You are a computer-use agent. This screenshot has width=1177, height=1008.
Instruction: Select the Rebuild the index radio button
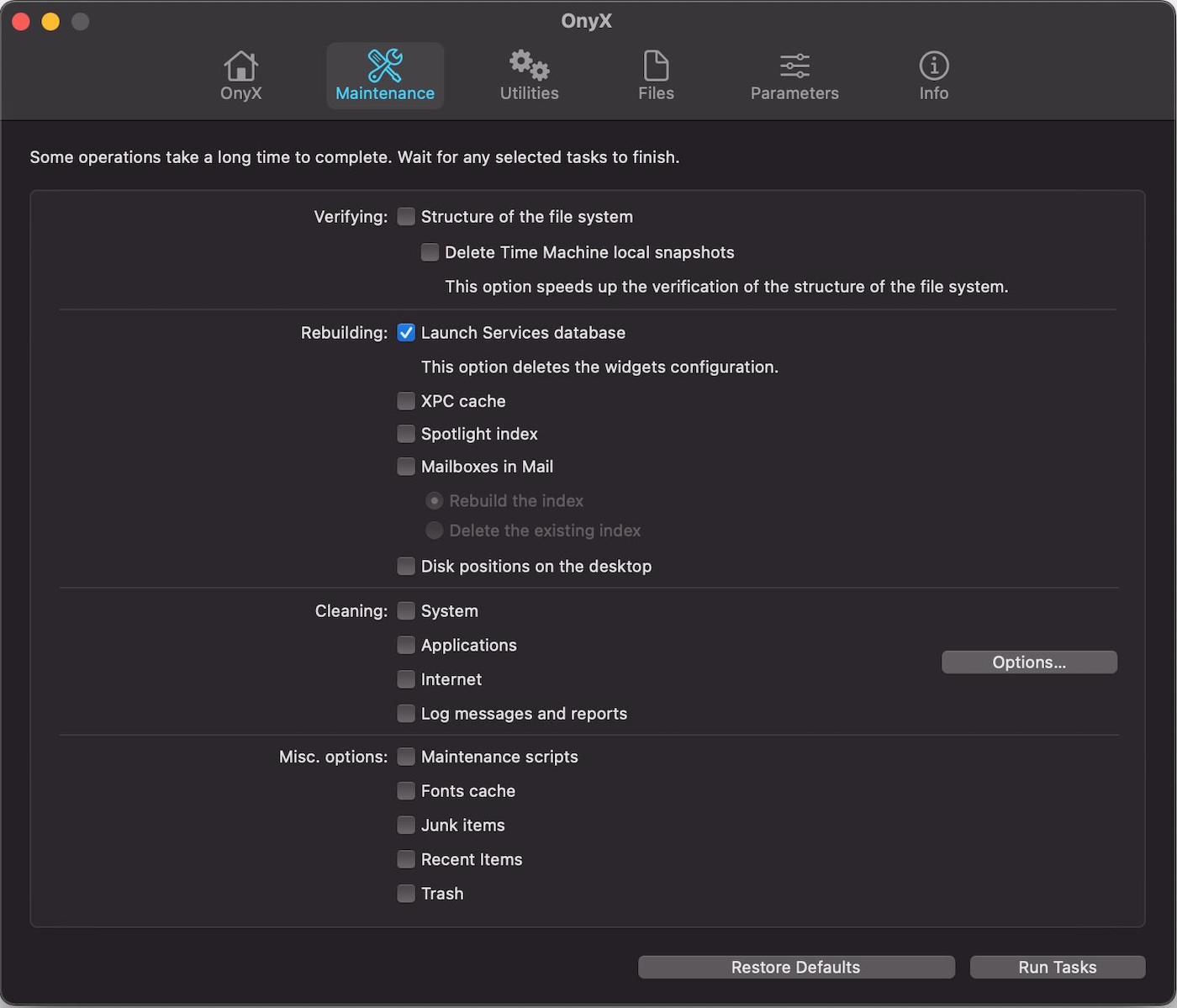point(434,501)
